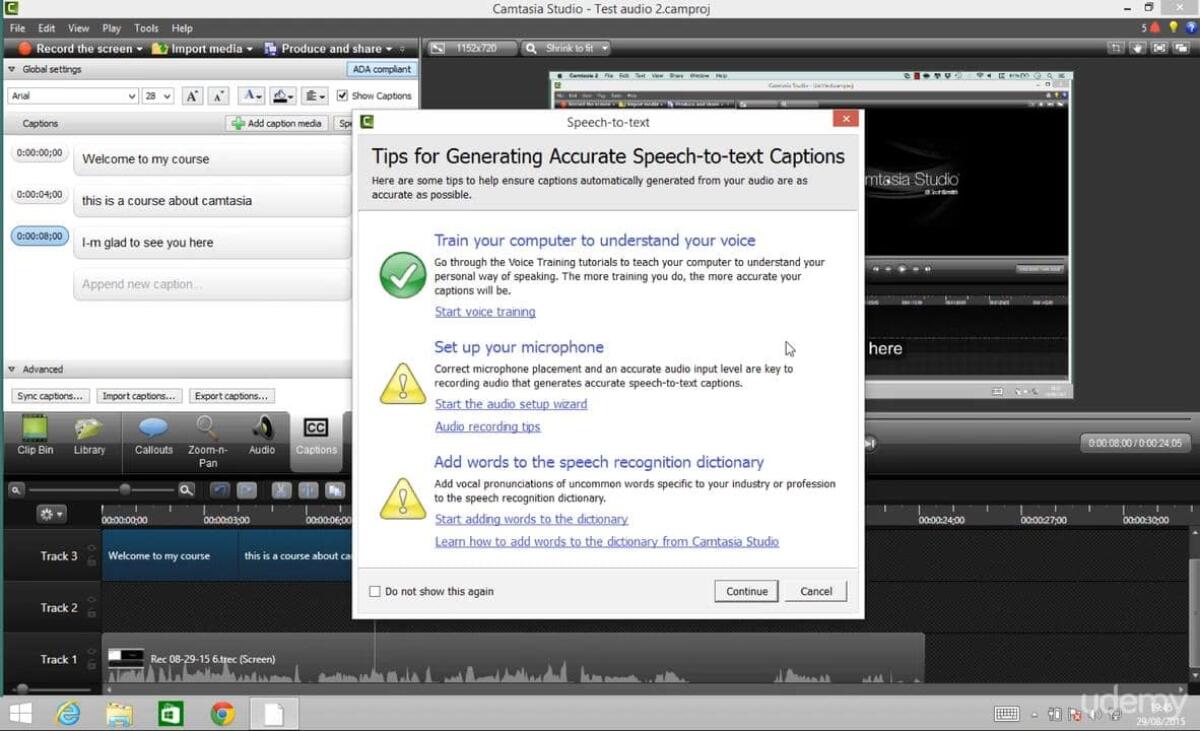Zoom in on the timeline with the magnifier

pos(186,489)
